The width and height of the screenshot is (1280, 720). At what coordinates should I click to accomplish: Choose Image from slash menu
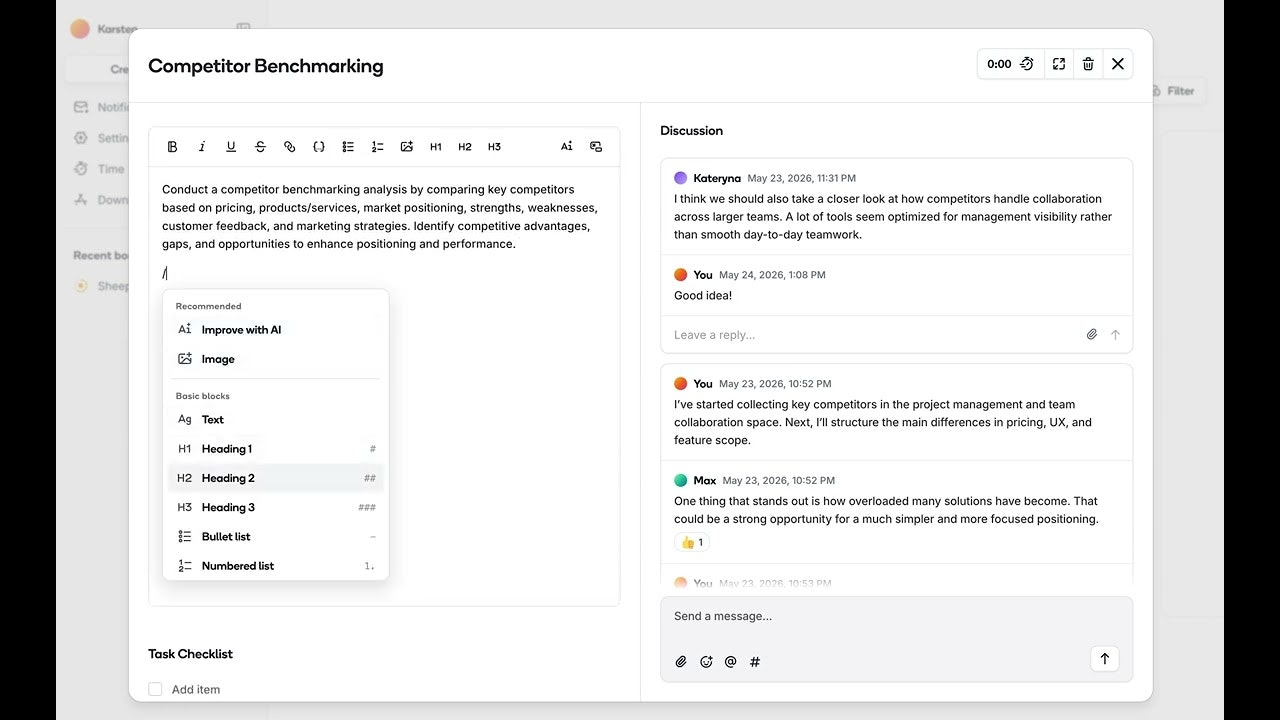tap(276, 359)
